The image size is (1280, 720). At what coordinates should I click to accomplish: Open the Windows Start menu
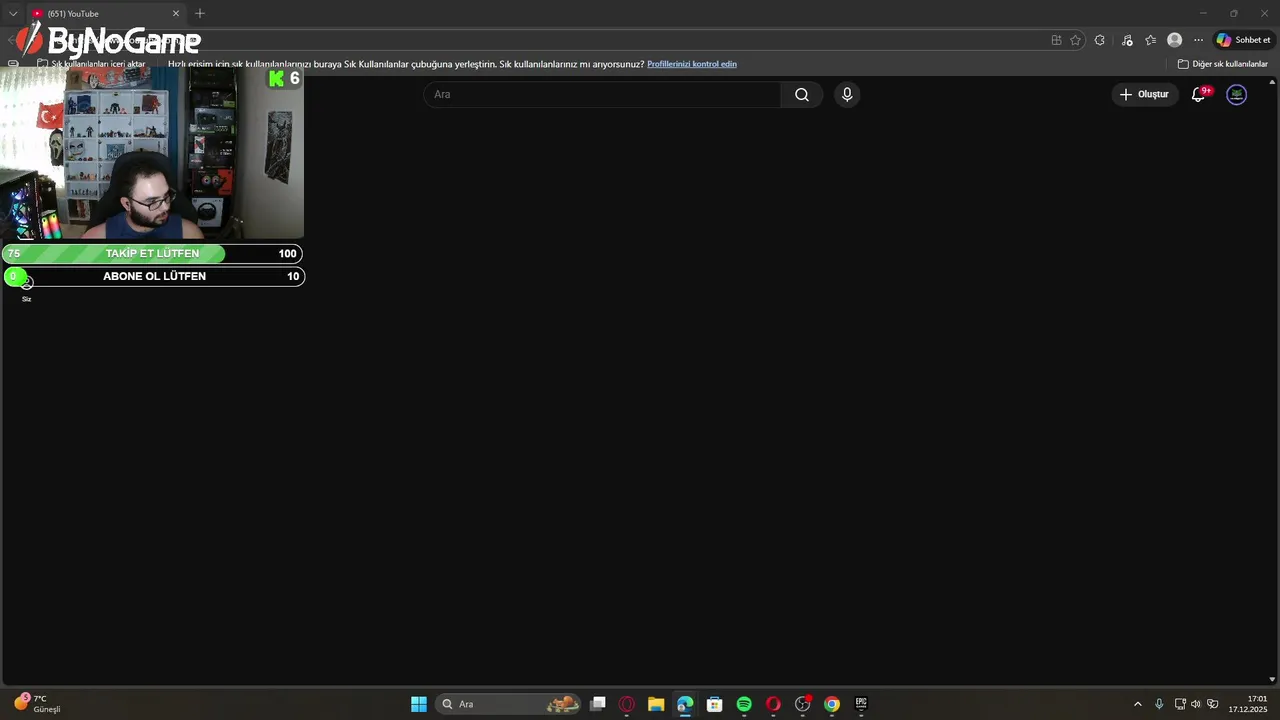[419, 704]
